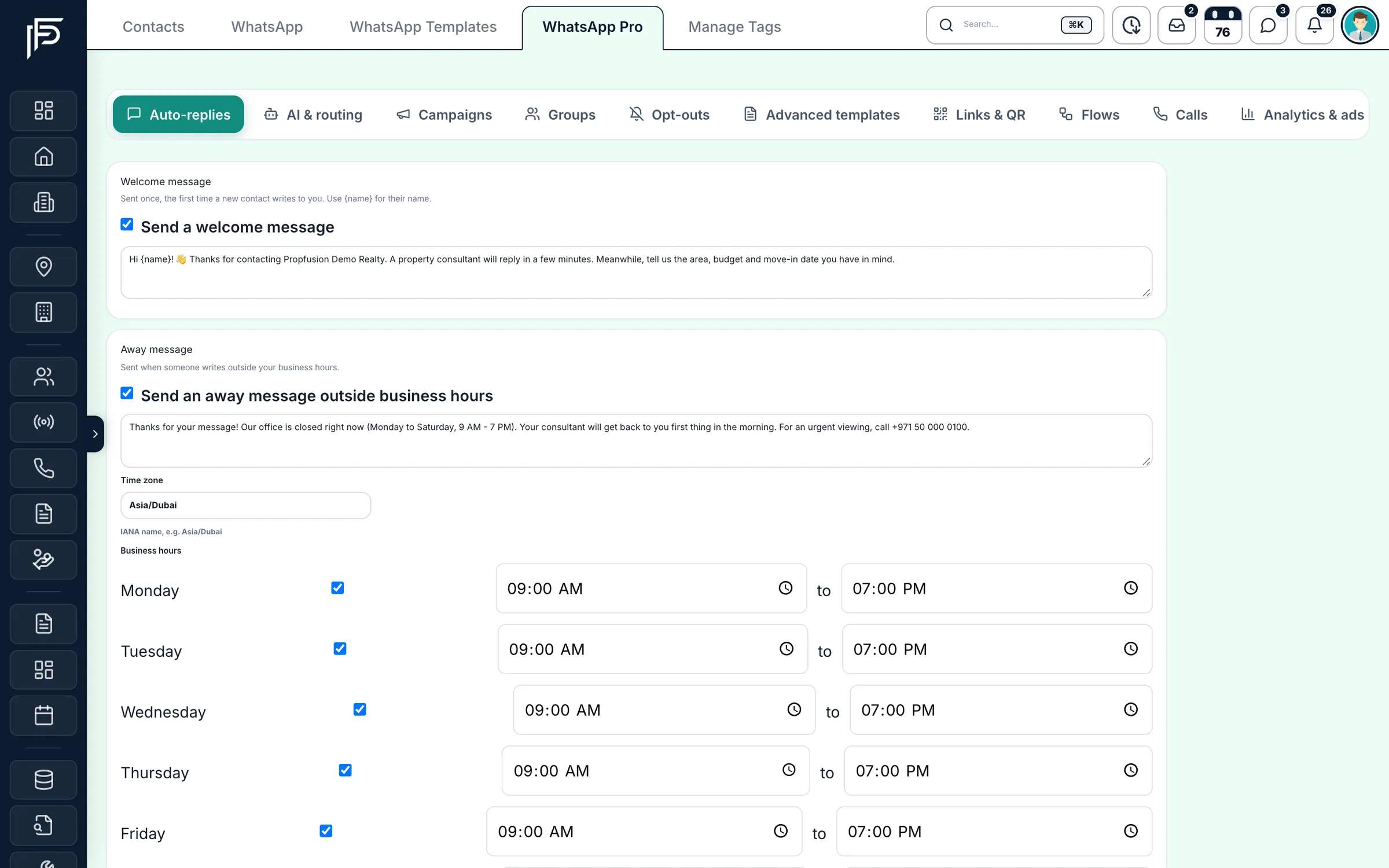Expand the sidebar with the chevron arrow

click(x=95, y=434)
